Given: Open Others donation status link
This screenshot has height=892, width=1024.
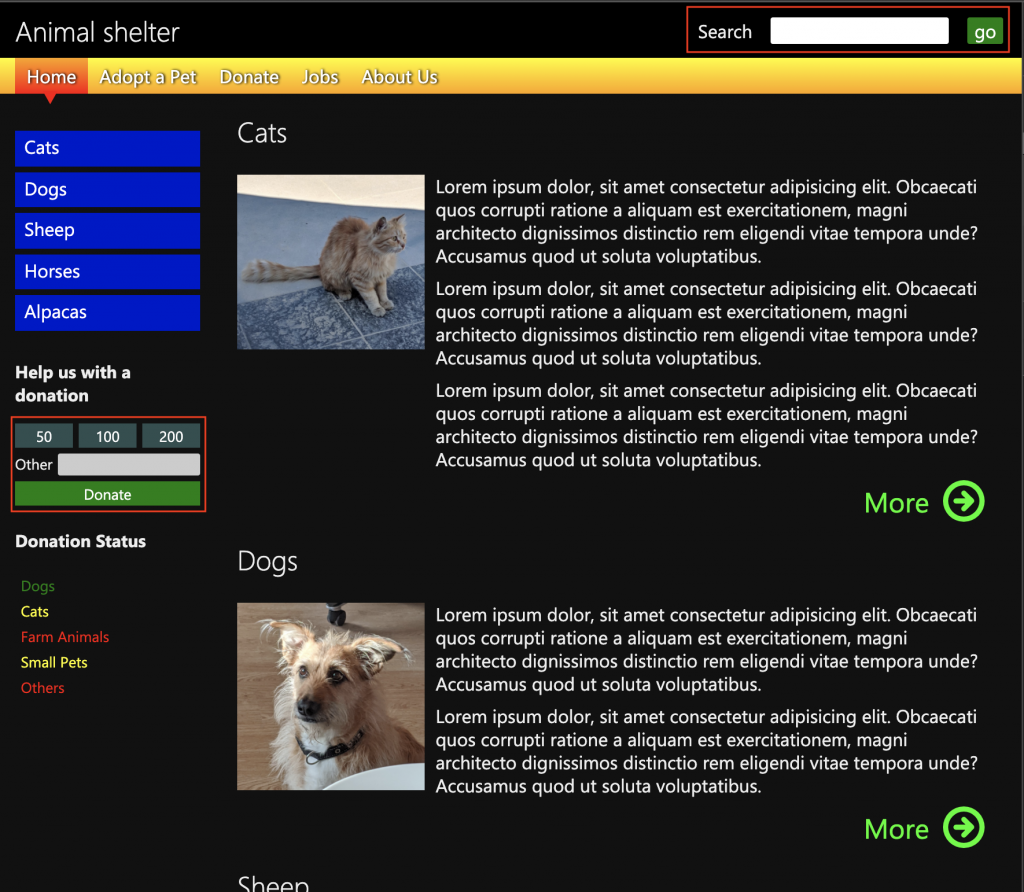Looking at the screenshot, I should pos(42,688).
